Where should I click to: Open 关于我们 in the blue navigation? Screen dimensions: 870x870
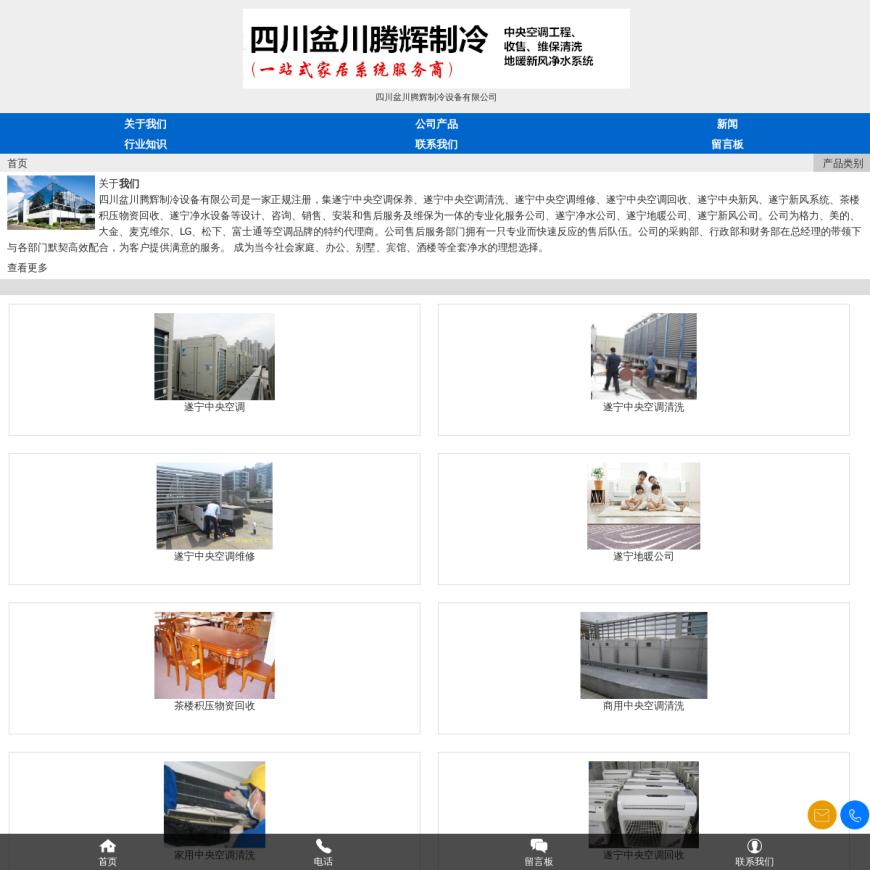click(145, 124)
